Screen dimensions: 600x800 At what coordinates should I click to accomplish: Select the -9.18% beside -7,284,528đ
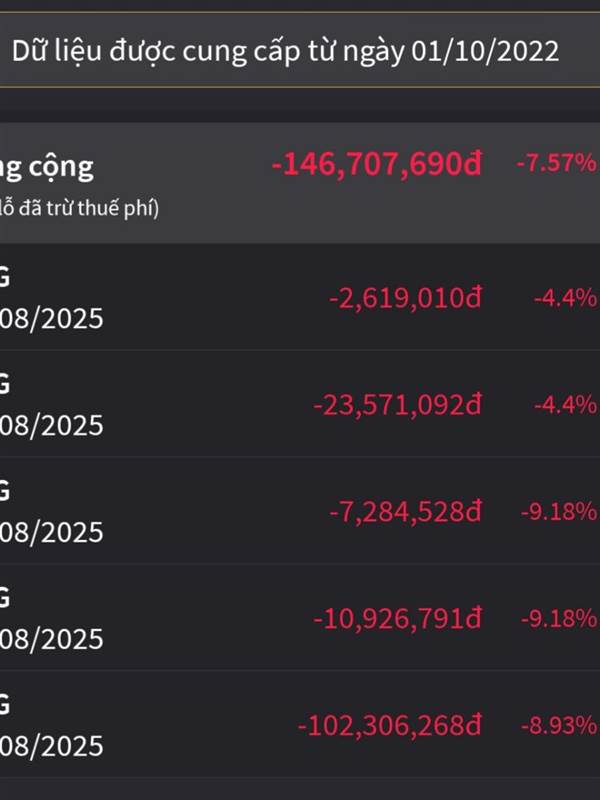[x=559, y=512]
